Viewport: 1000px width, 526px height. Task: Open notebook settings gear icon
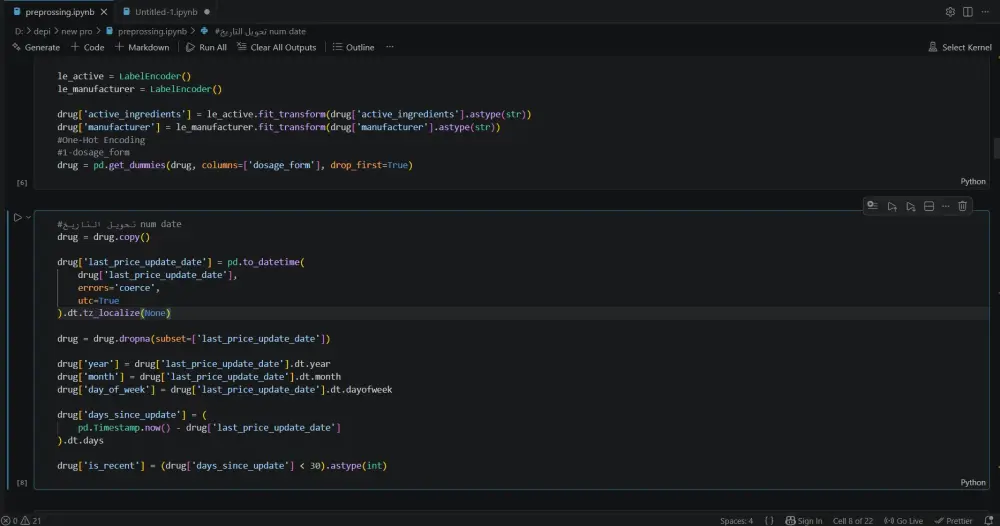pyautogui.click(x=950, y=11)
